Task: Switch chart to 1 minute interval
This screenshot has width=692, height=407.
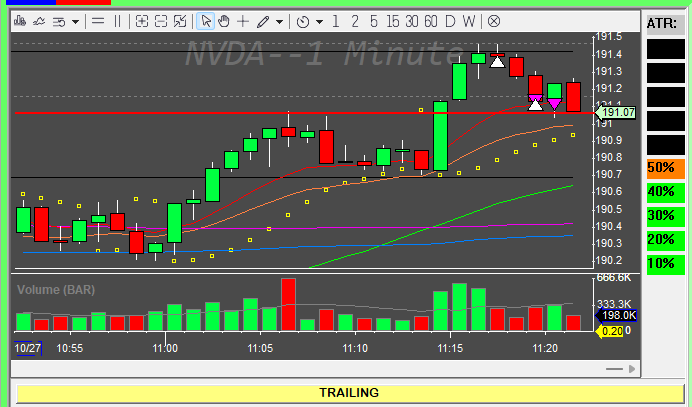Action: (x=336, y=21)
